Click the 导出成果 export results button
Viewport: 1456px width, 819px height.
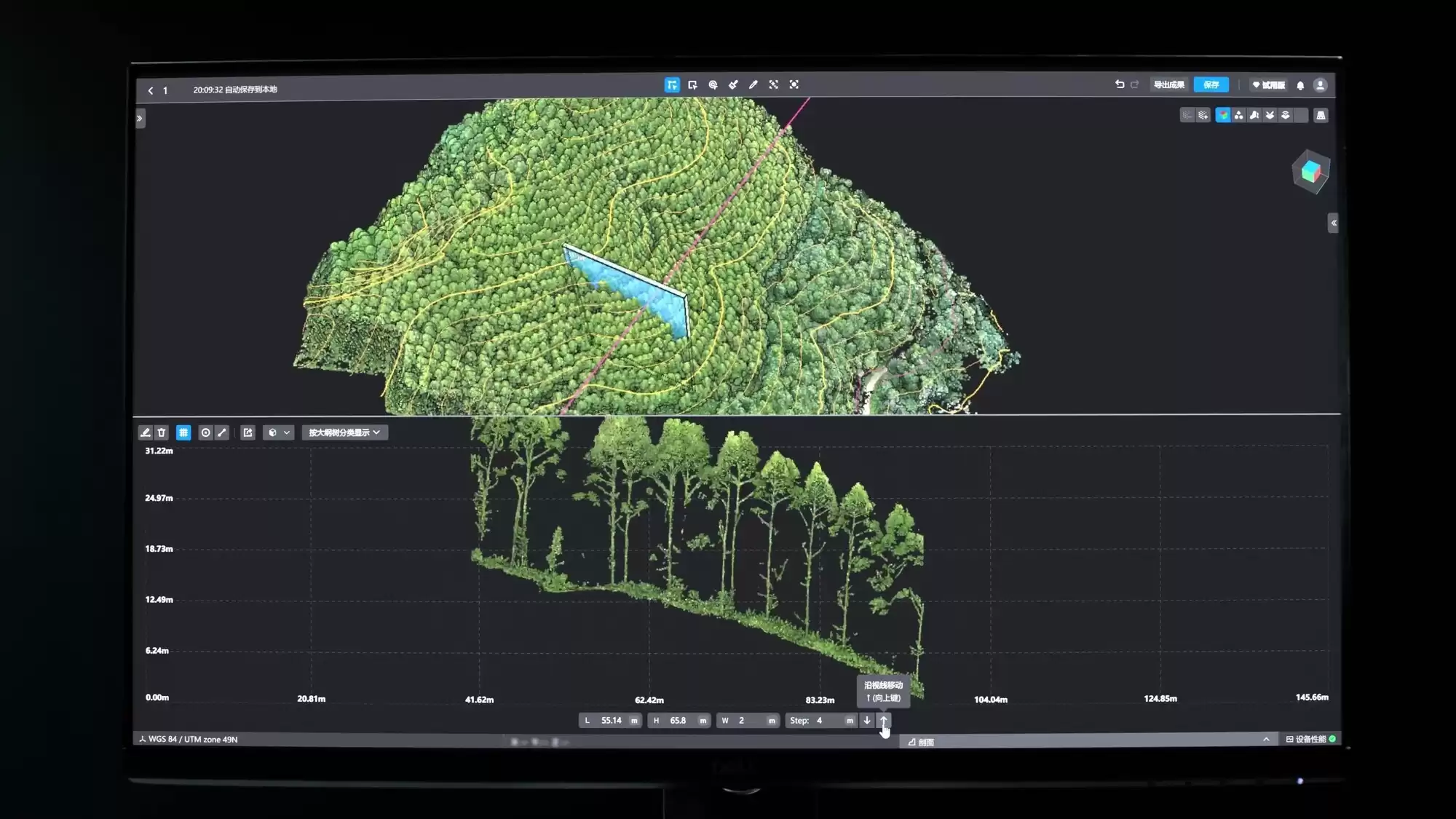[x=1168, y=85]
